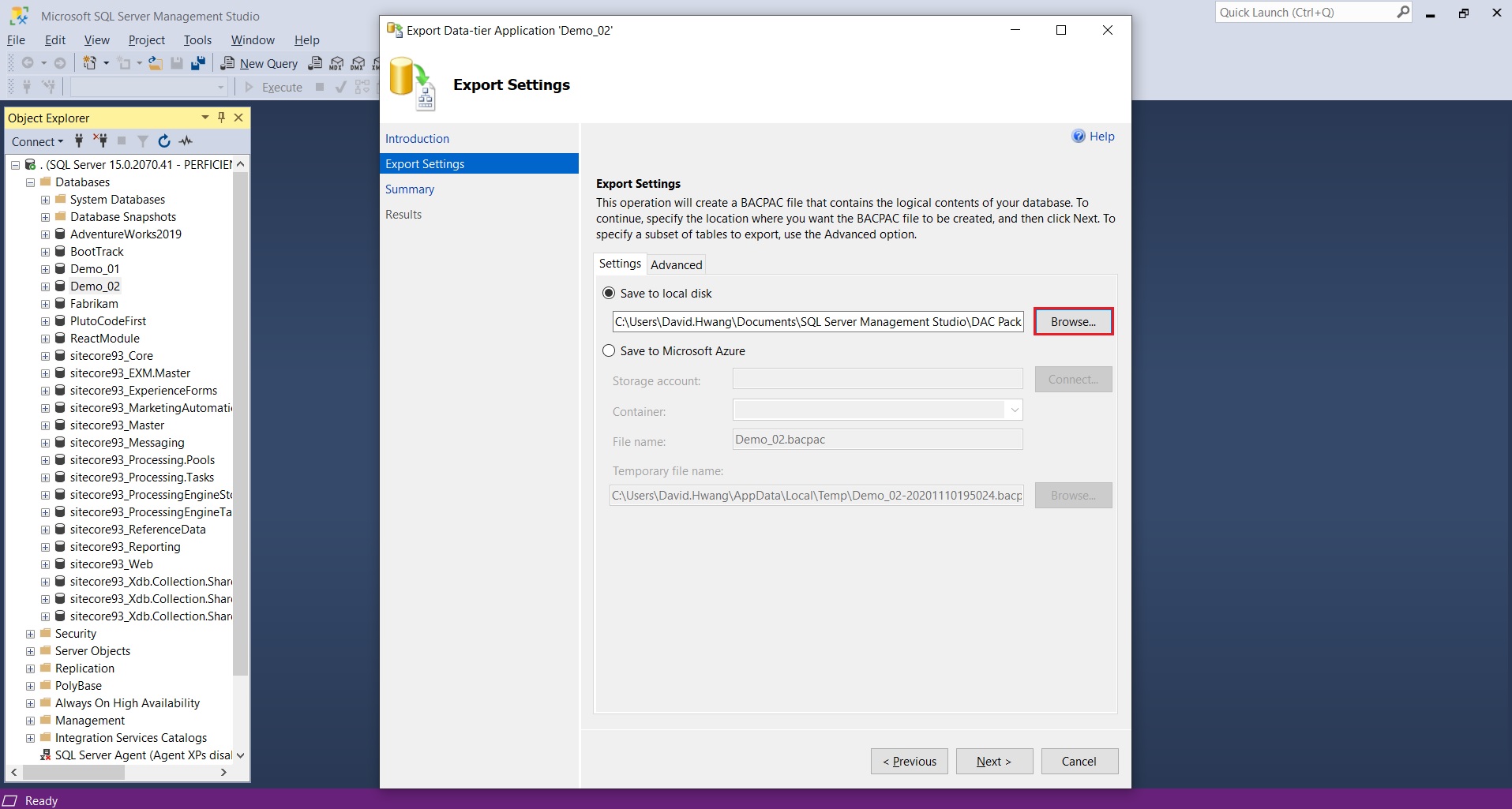
Task: Go to the Summary step link
Action: coord(410,189)
